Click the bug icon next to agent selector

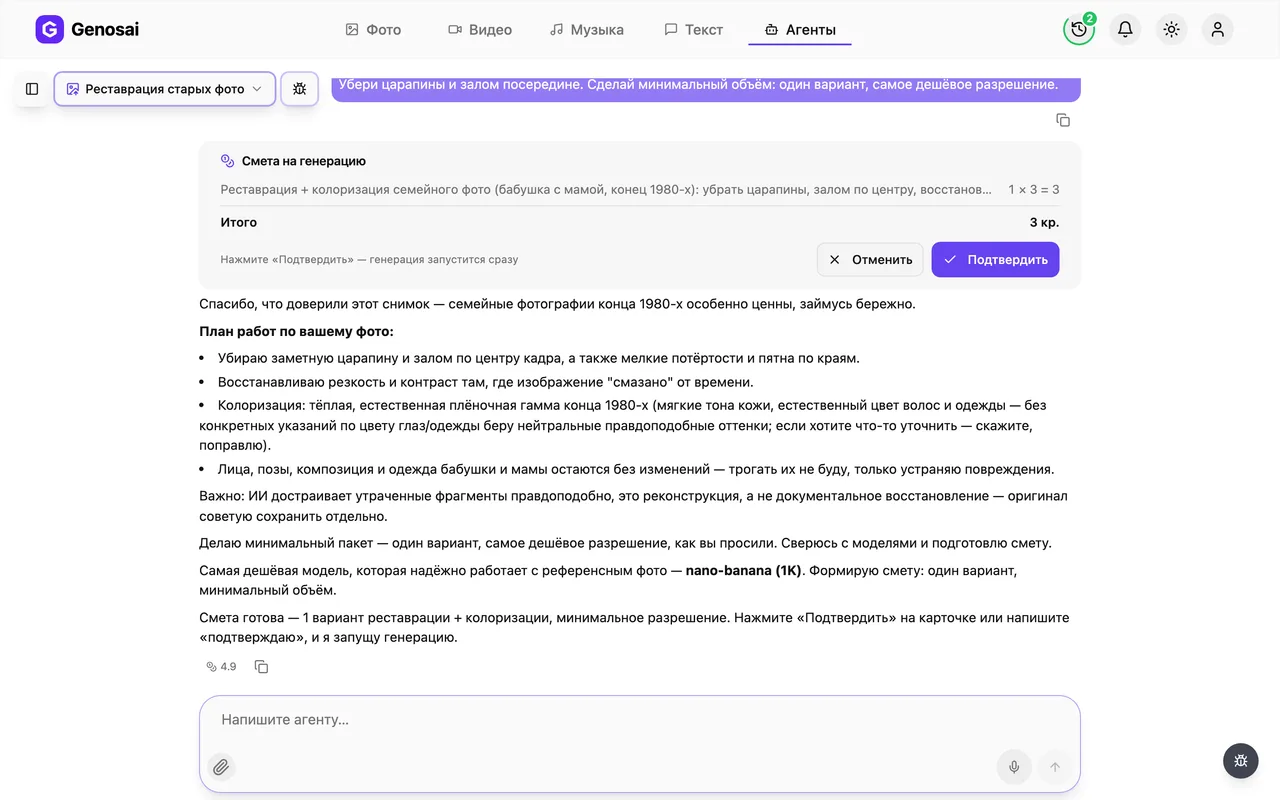pos(300,89)
